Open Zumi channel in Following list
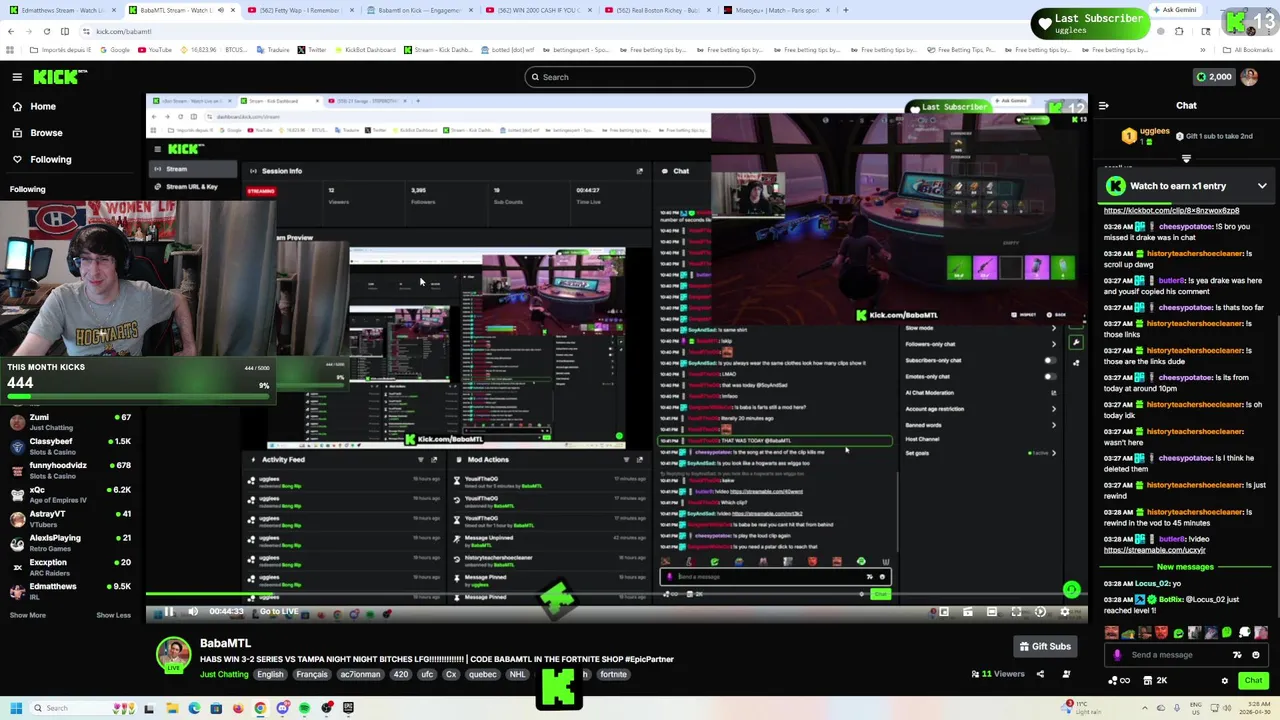Viewport: 1280px width, 720px height. click(69, 422)
